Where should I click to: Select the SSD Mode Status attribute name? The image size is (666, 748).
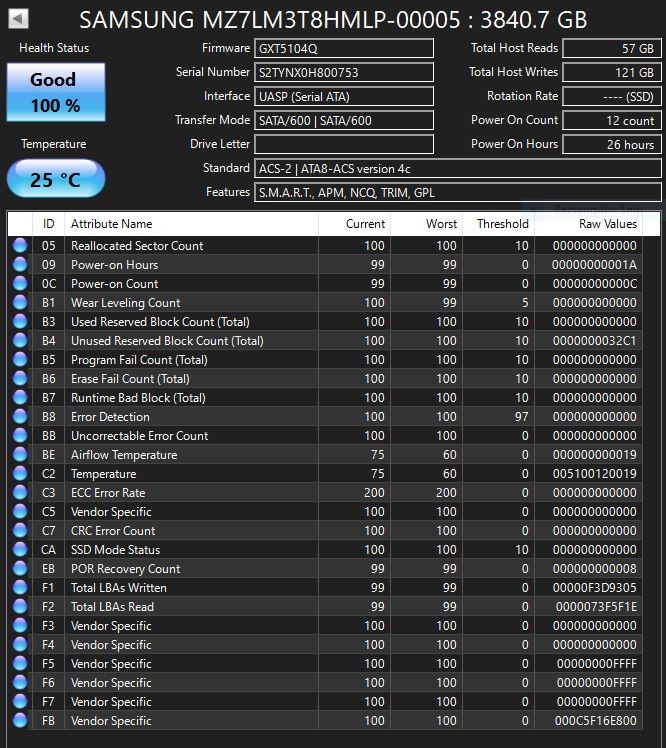115,550
